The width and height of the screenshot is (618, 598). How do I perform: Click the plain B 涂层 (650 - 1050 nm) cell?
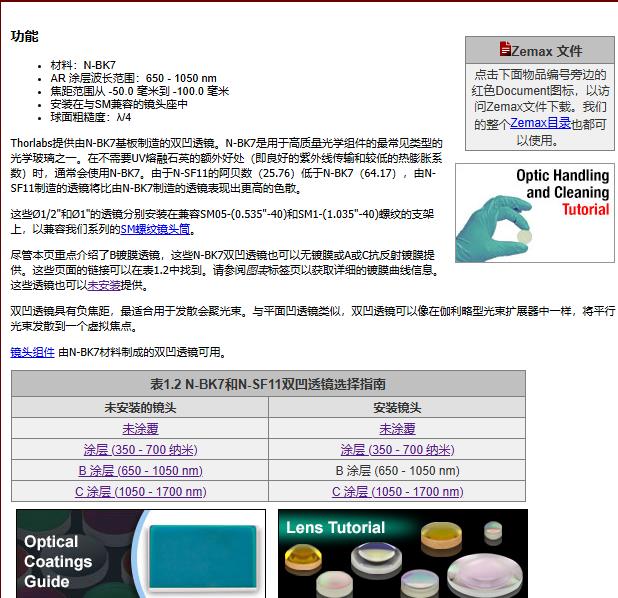coord(397,470)
